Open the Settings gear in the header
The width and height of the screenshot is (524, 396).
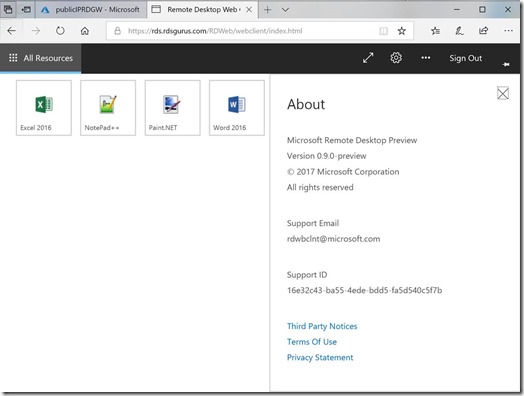(396, 58)
